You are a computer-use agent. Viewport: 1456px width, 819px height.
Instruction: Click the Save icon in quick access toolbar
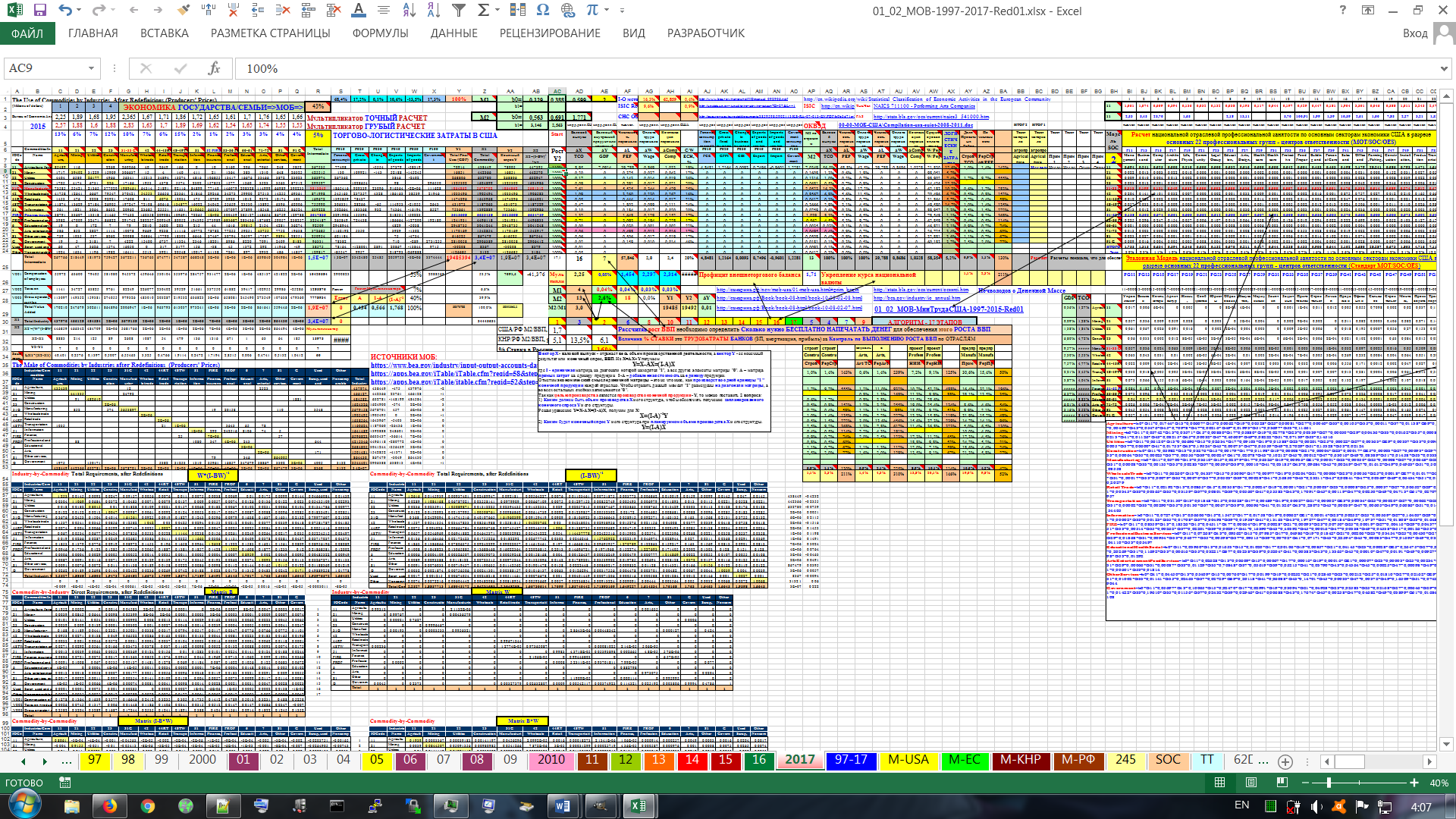click(39, 11)
